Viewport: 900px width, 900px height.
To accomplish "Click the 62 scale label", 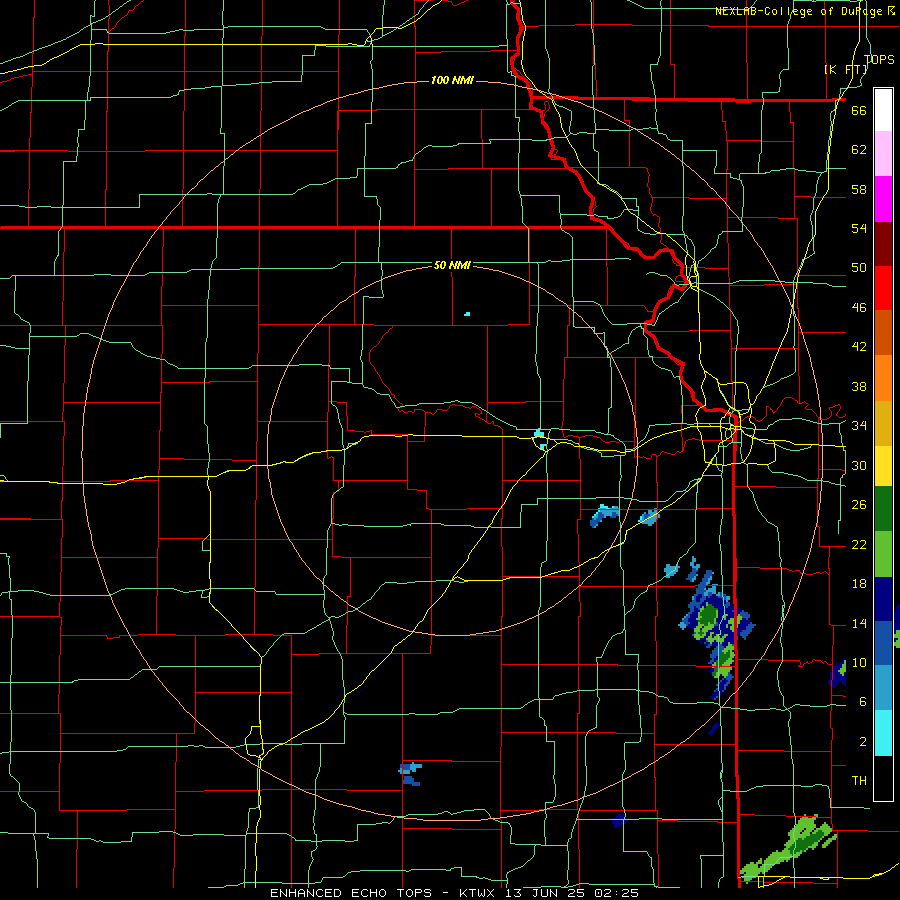I will point(859,150).
